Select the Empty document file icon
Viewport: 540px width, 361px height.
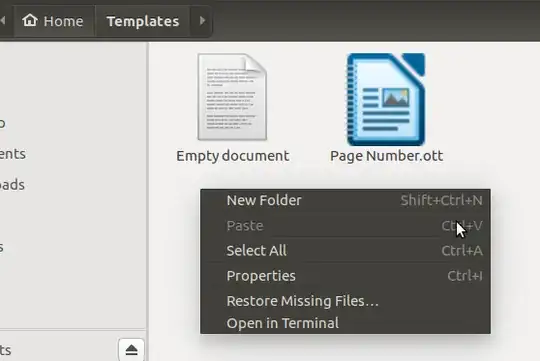(x=232, y=97)
